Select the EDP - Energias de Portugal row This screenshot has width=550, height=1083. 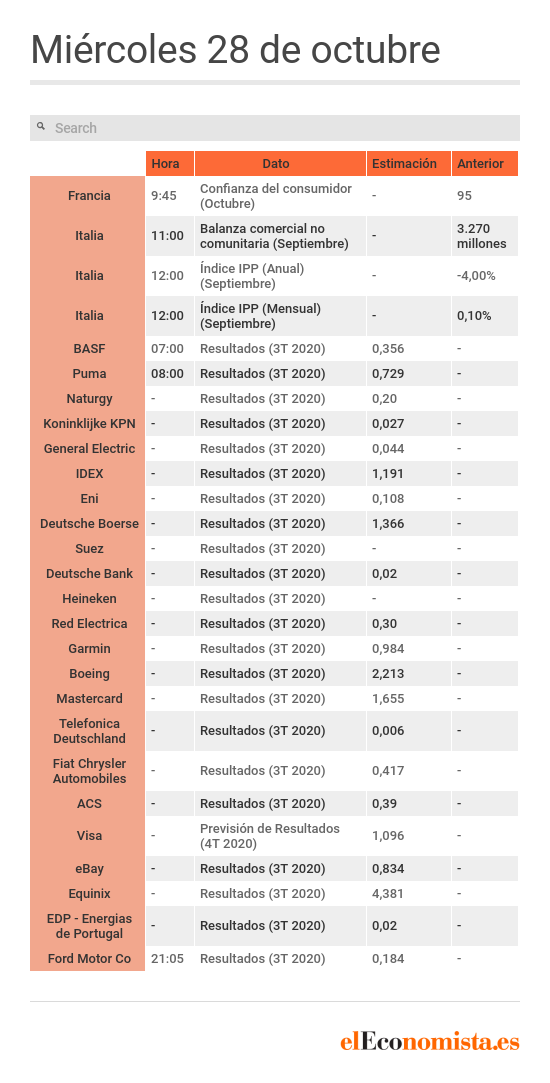pos(274,926)
